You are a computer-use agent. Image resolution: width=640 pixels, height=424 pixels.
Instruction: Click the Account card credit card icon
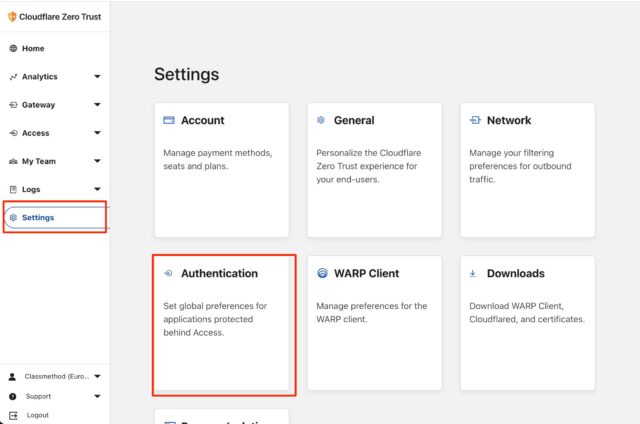tap(169, 120)
